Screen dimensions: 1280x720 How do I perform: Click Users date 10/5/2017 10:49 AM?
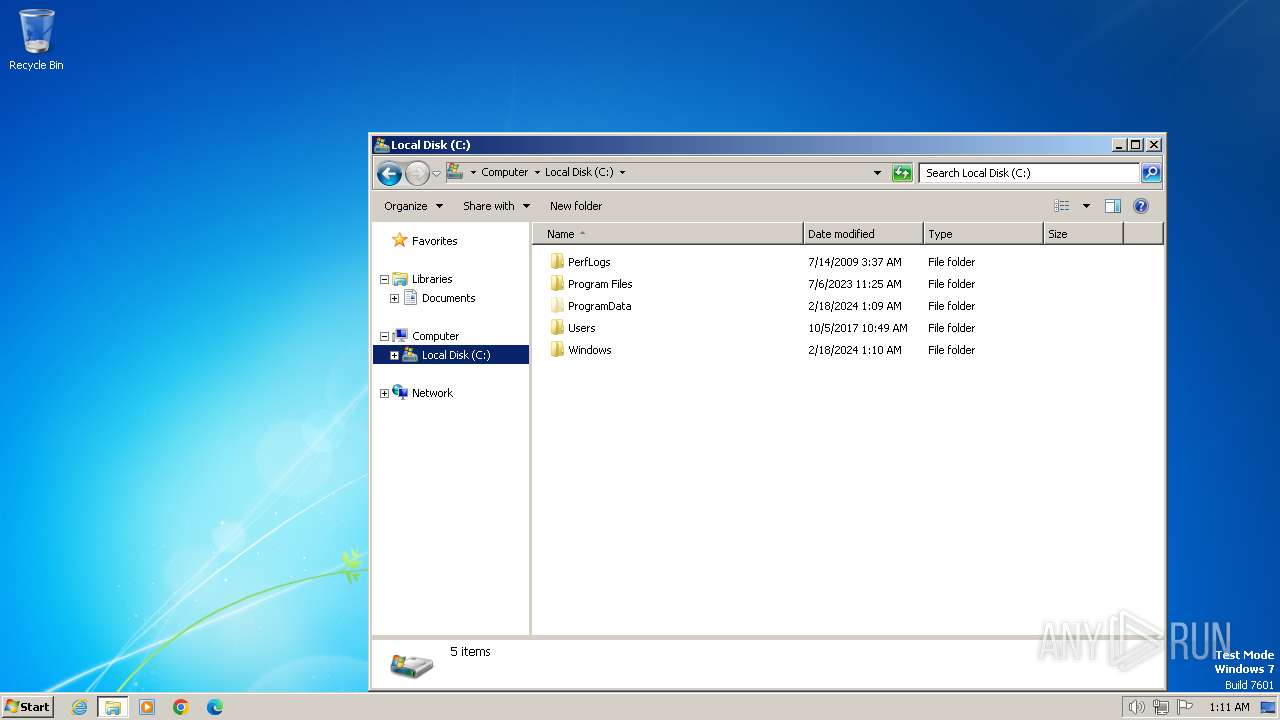(858, 328)
